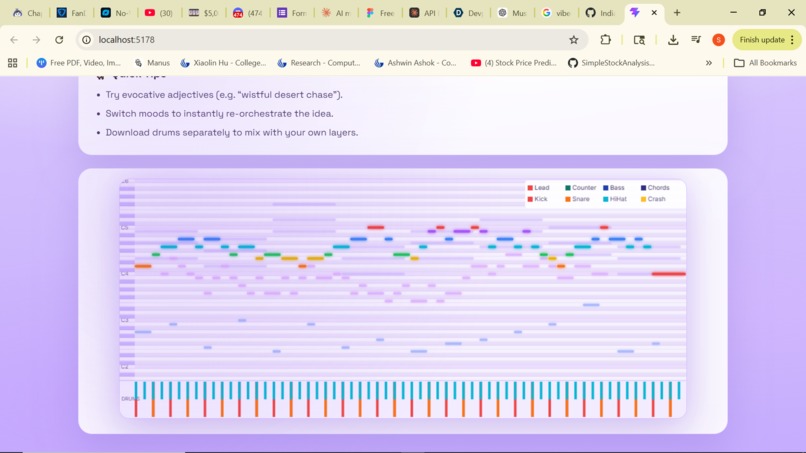Image resolution: width=806 pixels, height=453 pixels.
Task: Open the Downloads icon
Action: click(x=673, y=40)
